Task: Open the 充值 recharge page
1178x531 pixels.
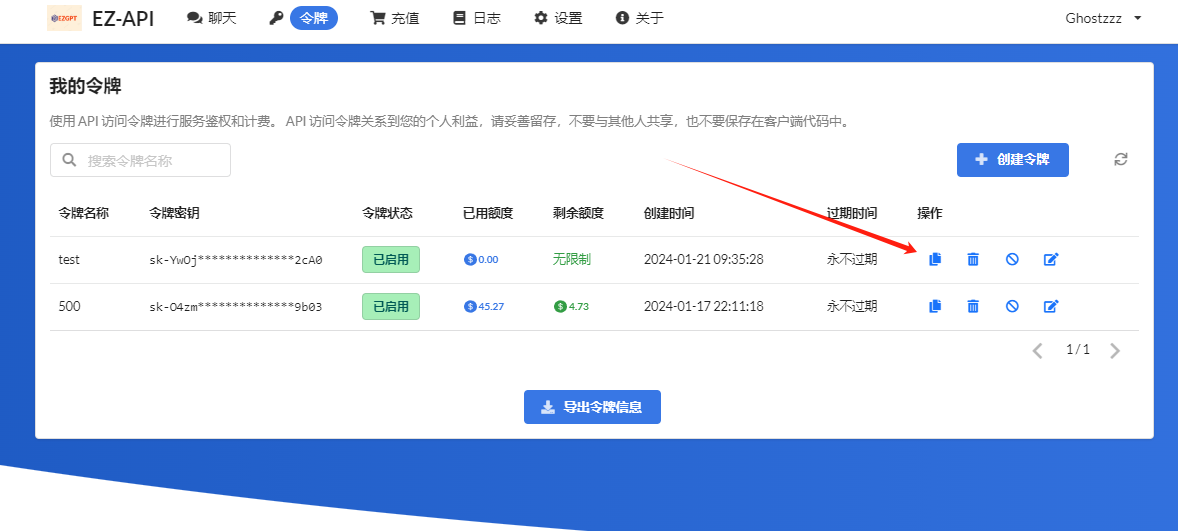Action: tap(395, 18)
